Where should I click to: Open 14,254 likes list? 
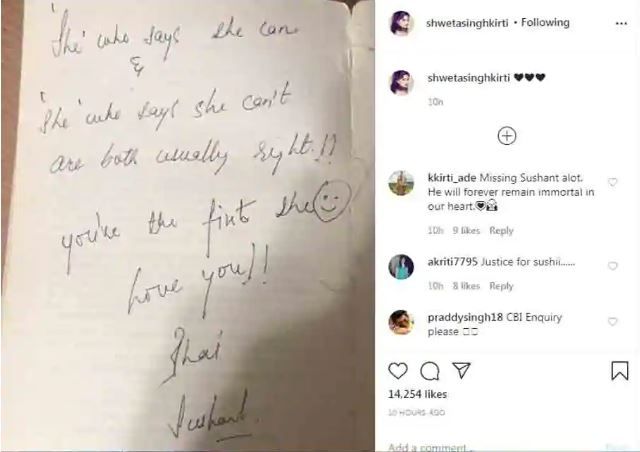[x=418, y=394]
